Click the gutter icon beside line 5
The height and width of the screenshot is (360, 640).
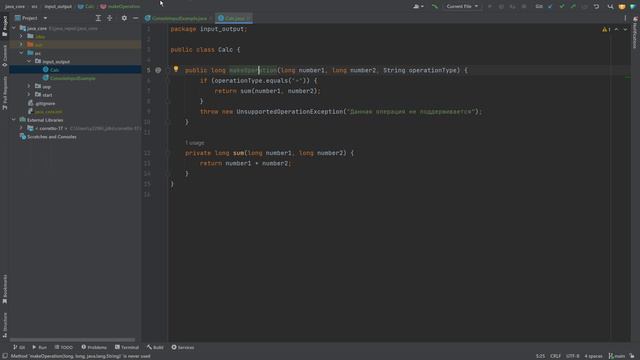click(158, 70)
